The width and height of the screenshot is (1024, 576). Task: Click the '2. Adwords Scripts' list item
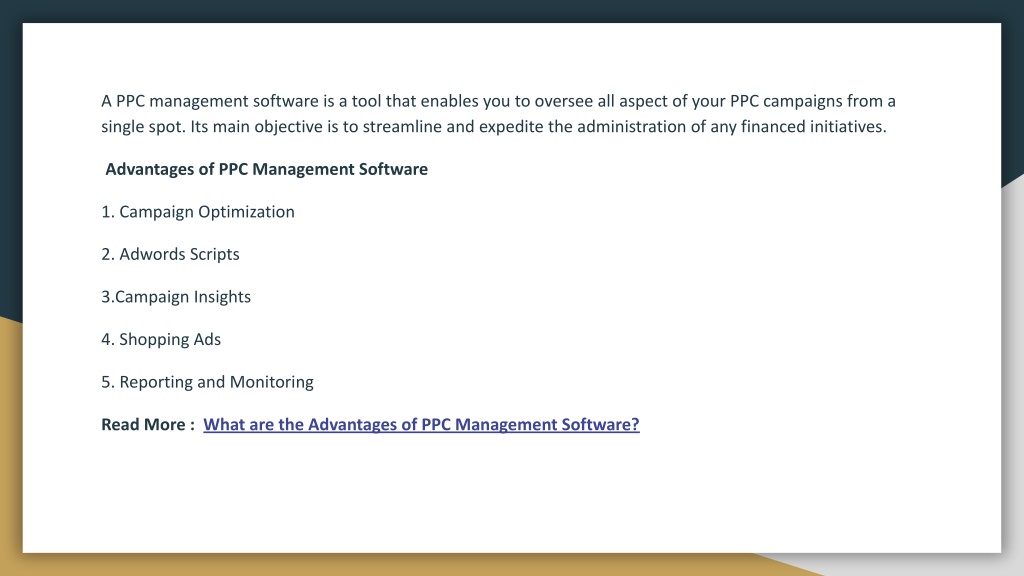(170, 254)
